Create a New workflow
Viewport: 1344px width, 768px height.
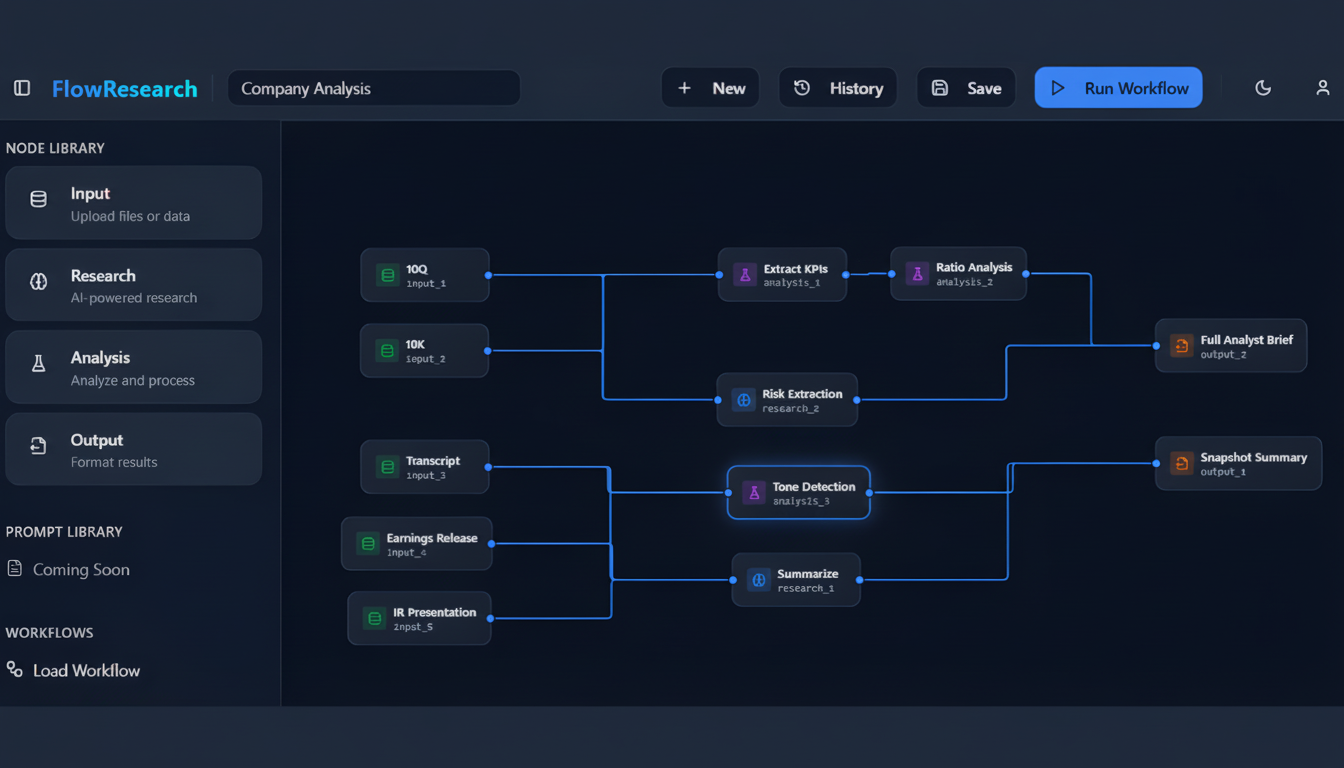(710, 88)
